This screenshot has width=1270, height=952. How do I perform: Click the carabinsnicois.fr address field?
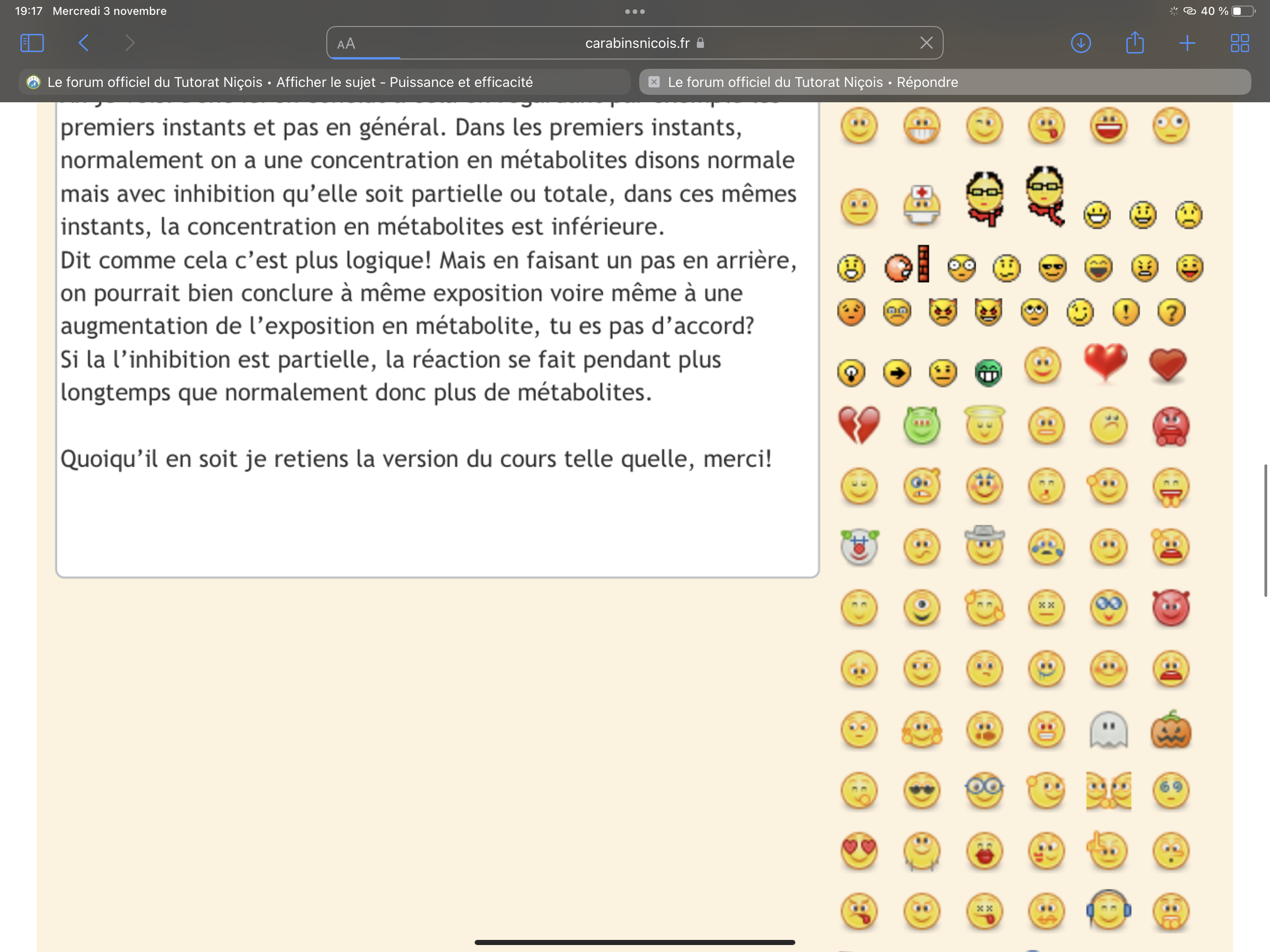pyautogui.click(x=637, y=43)
